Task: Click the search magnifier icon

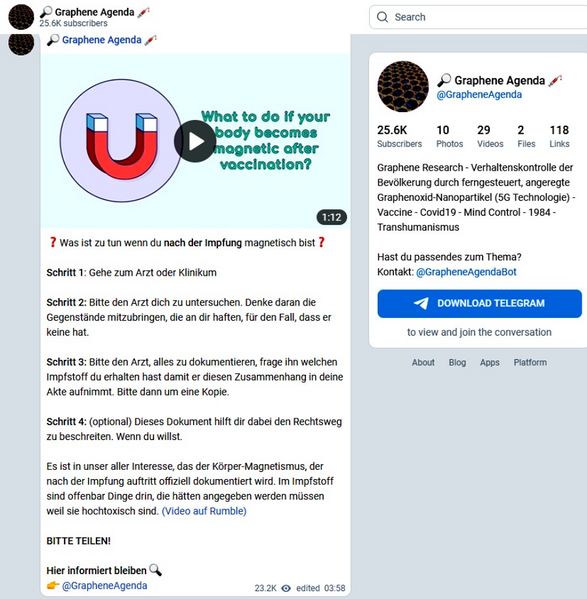Action: [382, 17]
